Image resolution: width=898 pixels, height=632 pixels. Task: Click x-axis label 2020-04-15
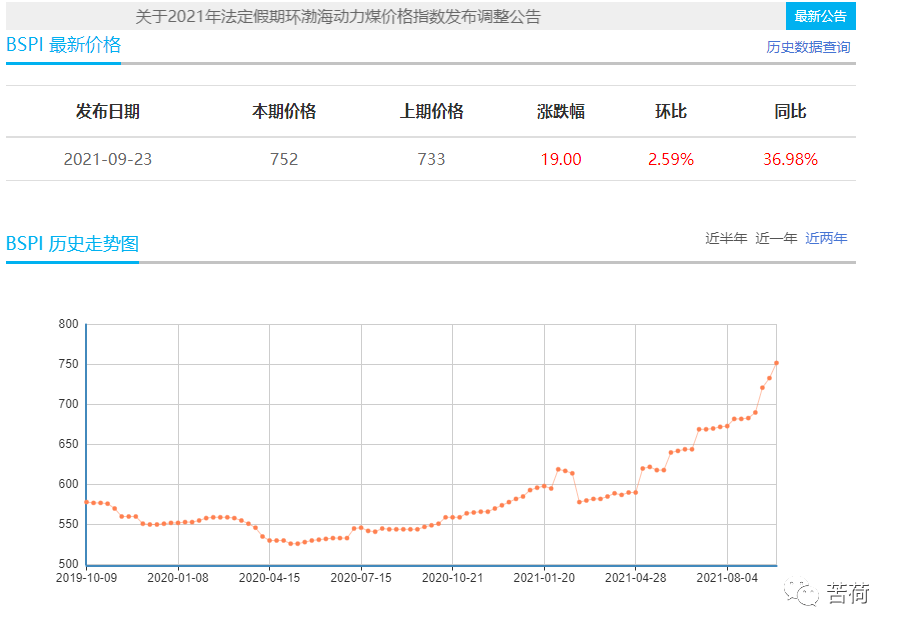pyautogui.click(x=269, y=578)
